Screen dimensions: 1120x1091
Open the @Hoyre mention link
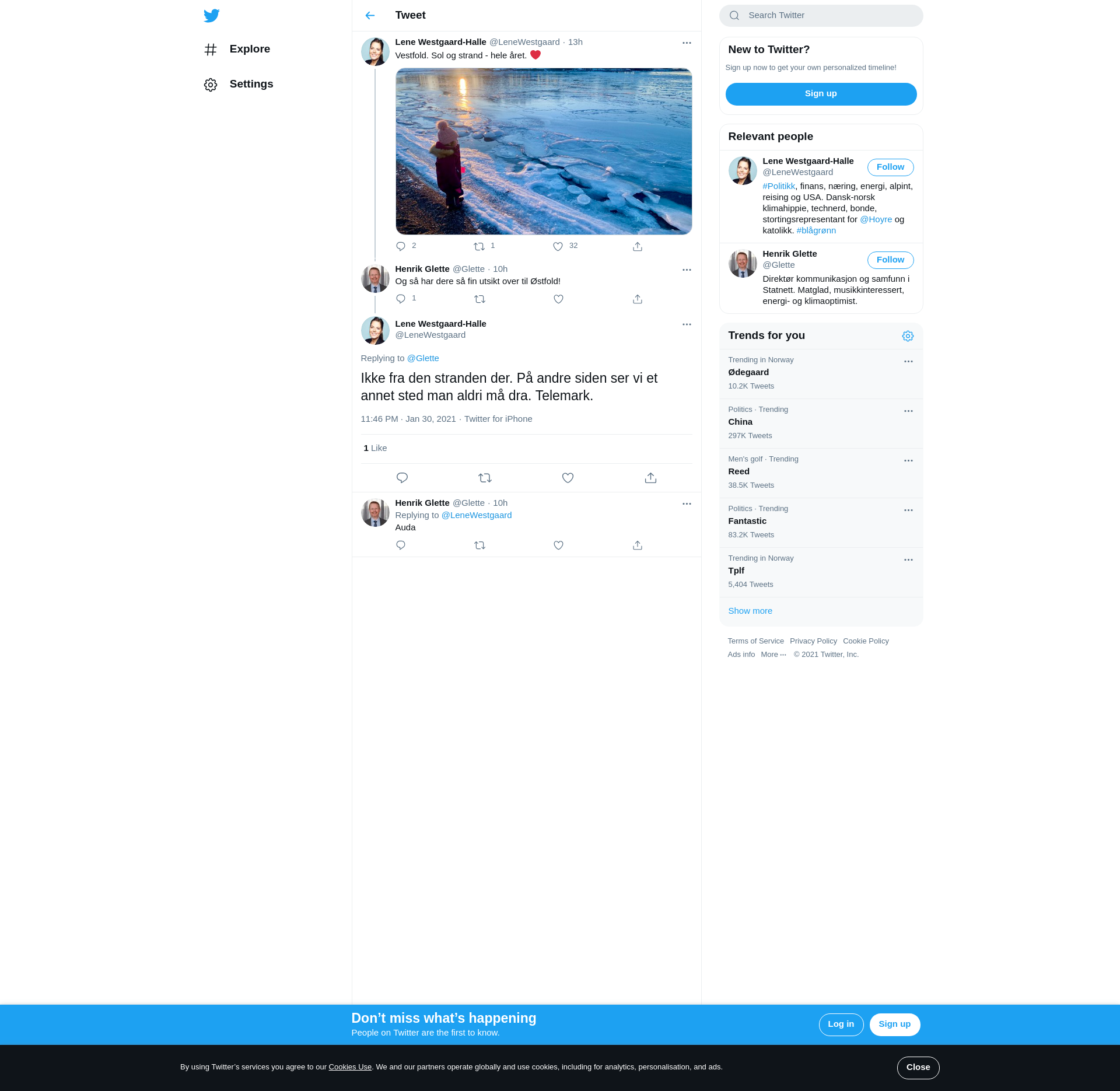click(x=876, y=219)
